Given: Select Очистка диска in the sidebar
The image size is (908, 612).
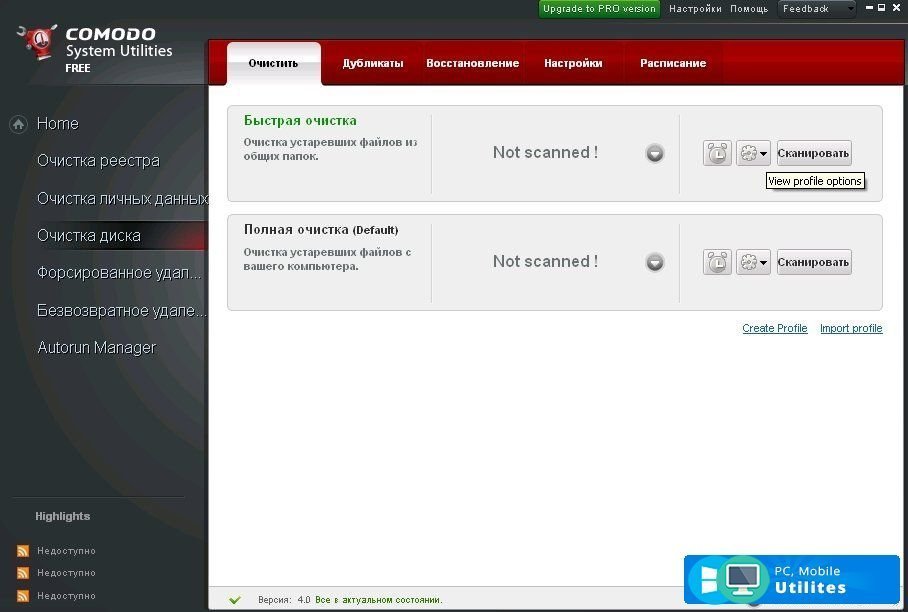Looking at the screenshot, I should tap(89, 236).
